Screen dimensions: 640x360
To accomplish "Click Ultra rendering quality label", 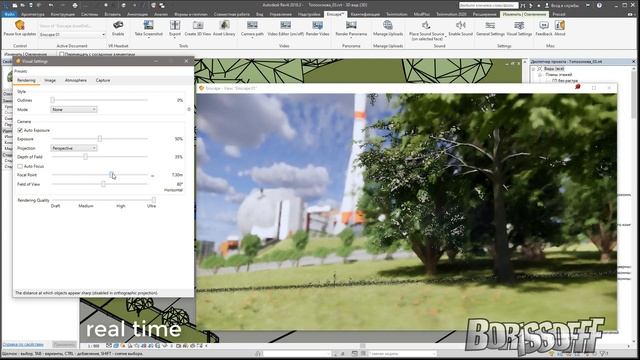I will (151, 206).
